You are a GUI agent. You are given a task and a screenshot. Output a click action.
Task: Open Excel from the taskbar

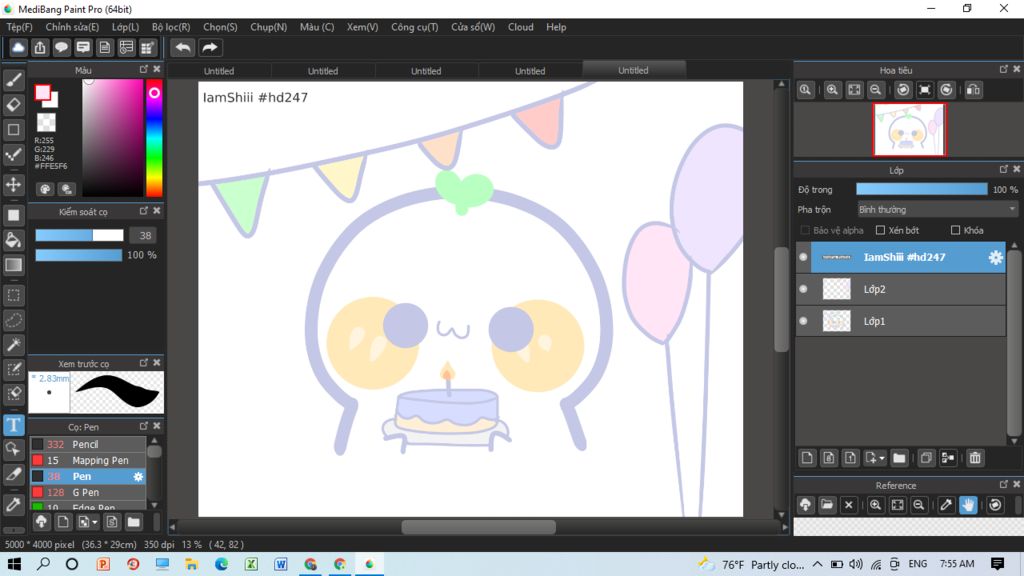[x=251, y=564]
